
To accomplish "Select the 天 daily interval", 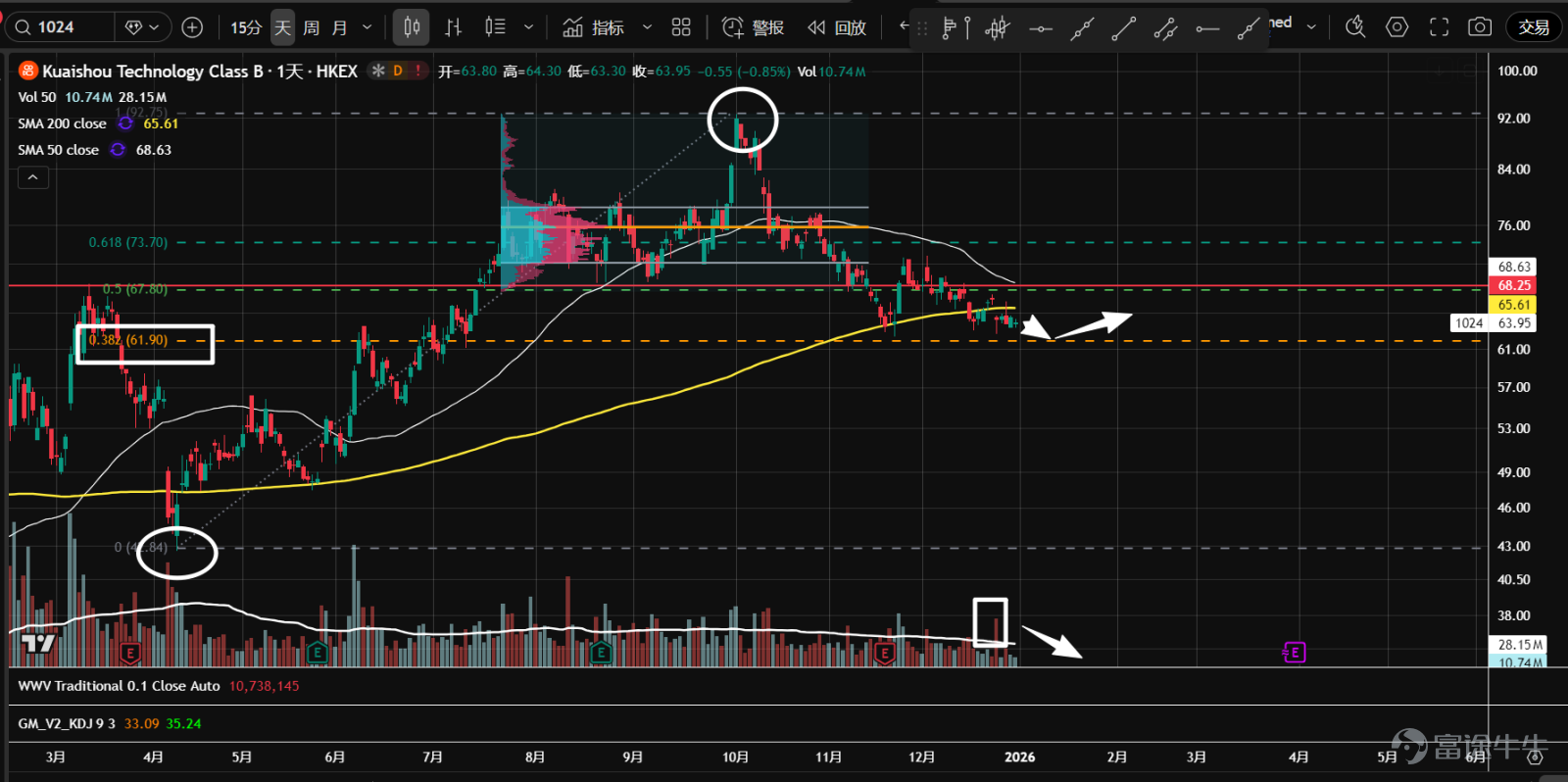I will coord(282,27).
